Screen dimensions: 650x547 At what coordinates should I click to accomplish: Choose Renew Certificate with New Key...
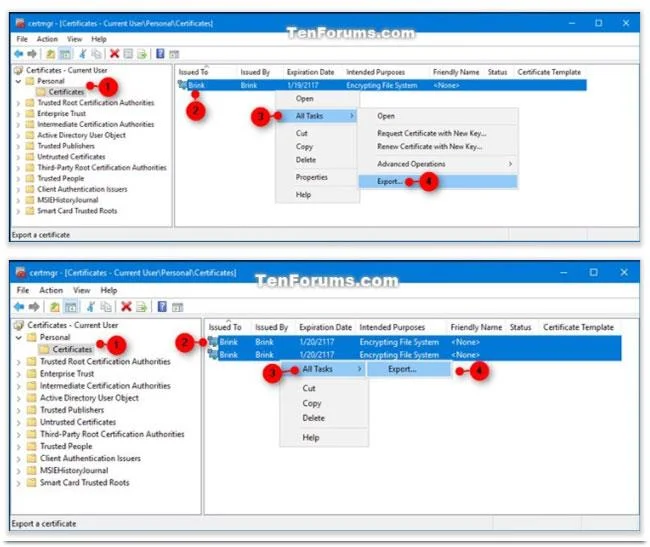coord(429,147)
